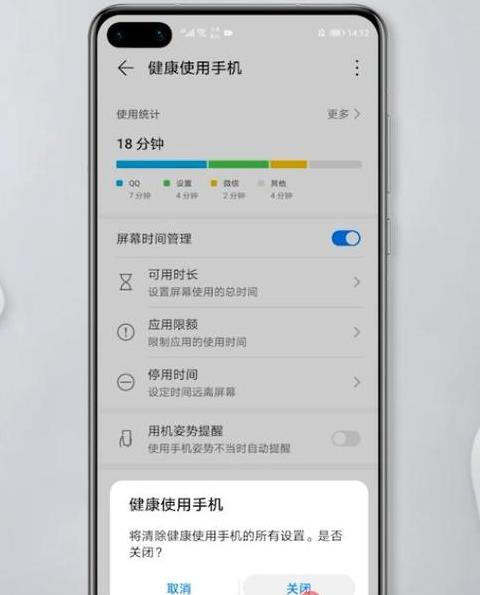The image size is (480, 595).
Task: Tap the back arrow icon
Action: pos(126,68)
